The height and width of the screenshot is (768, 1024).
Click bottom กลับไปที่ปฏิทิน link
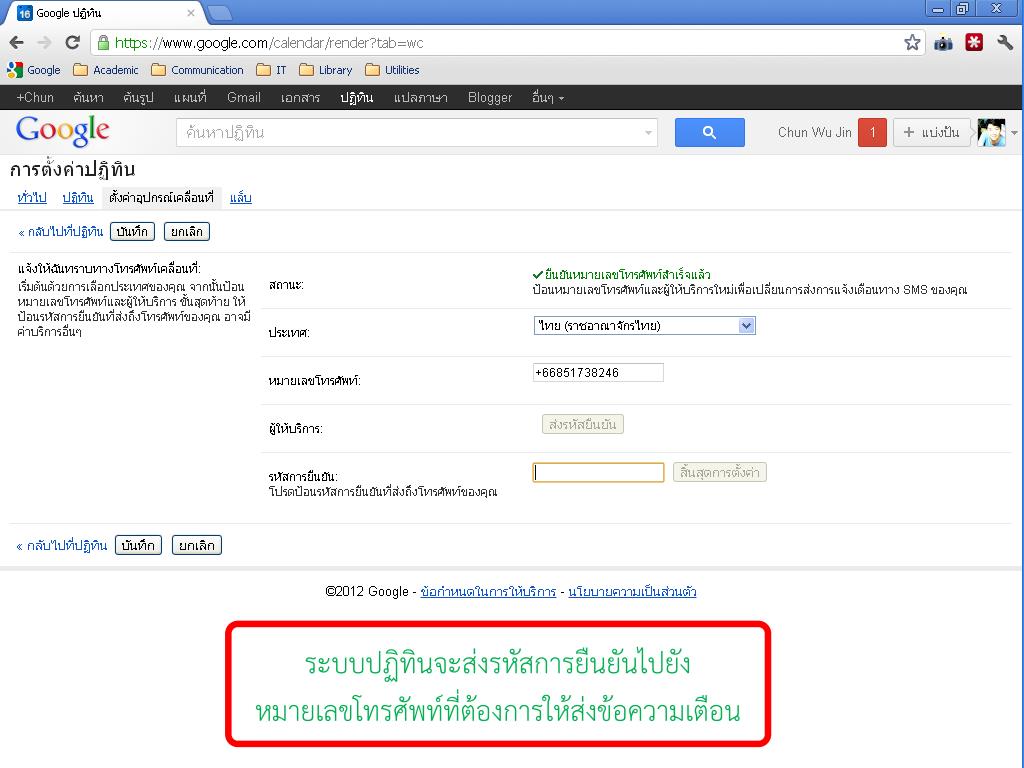click(61, 546)
